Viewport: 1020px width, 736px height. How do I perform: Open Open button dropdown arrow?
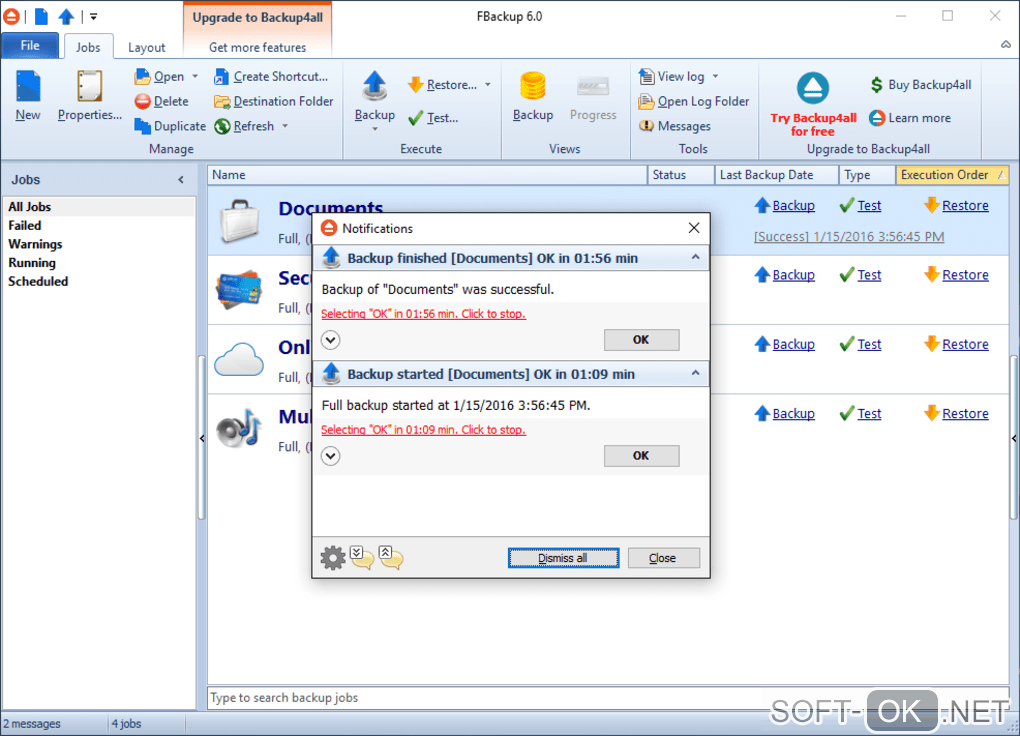tap(195, 77)
